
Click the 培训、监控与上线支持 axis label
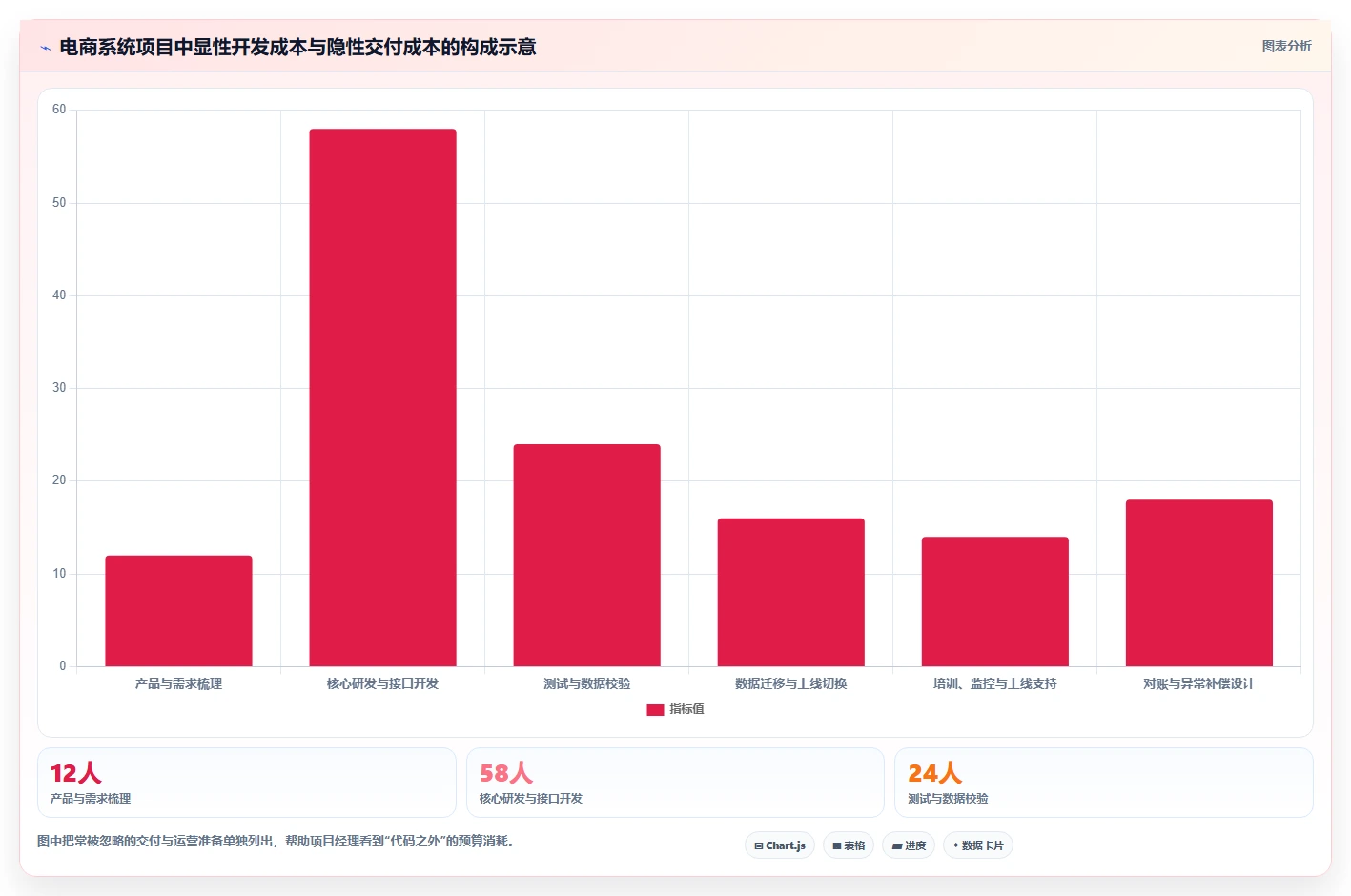(x=994, y=683)
